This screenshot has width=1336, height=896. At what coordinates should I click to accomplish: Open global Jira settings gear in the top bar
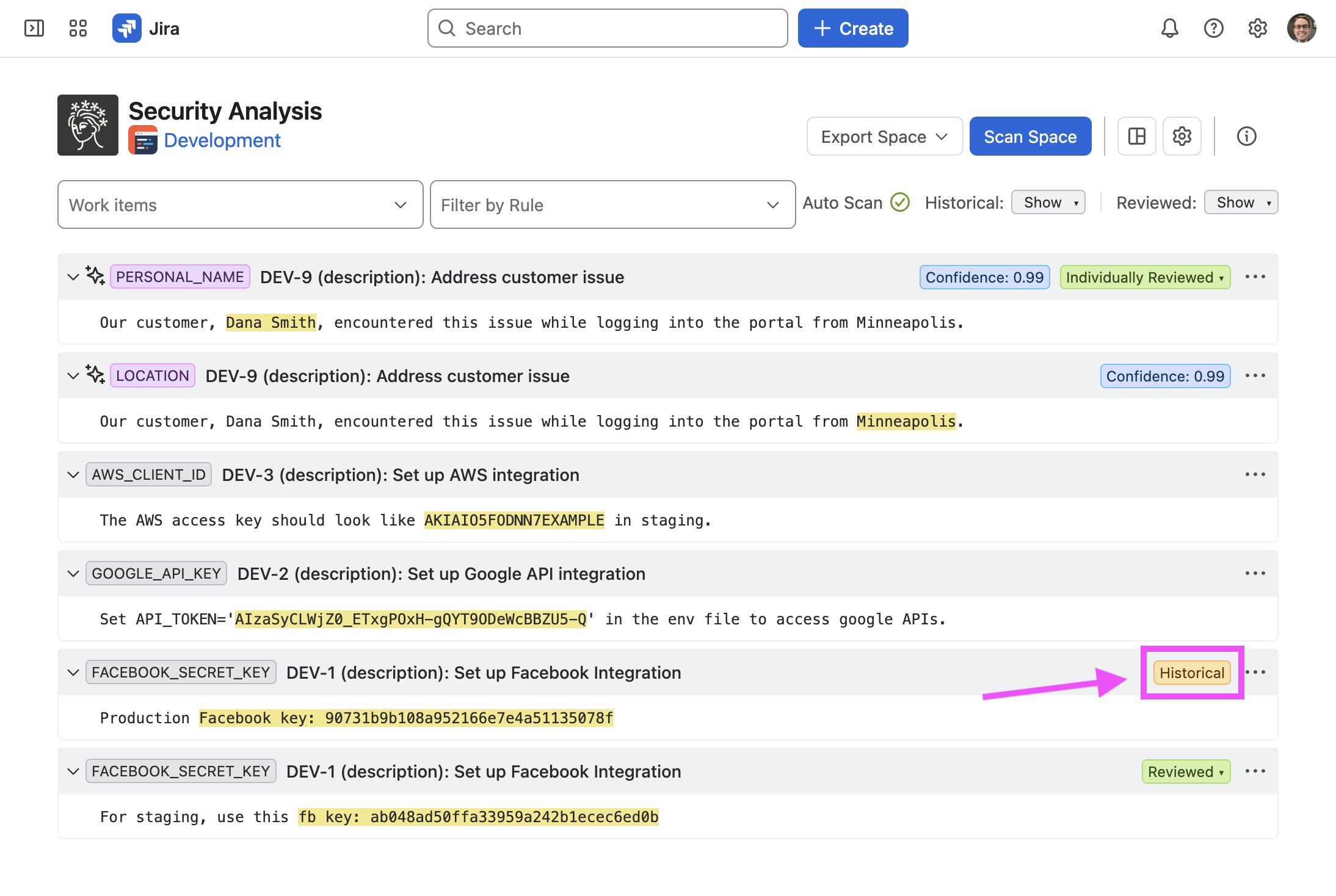1257,28
